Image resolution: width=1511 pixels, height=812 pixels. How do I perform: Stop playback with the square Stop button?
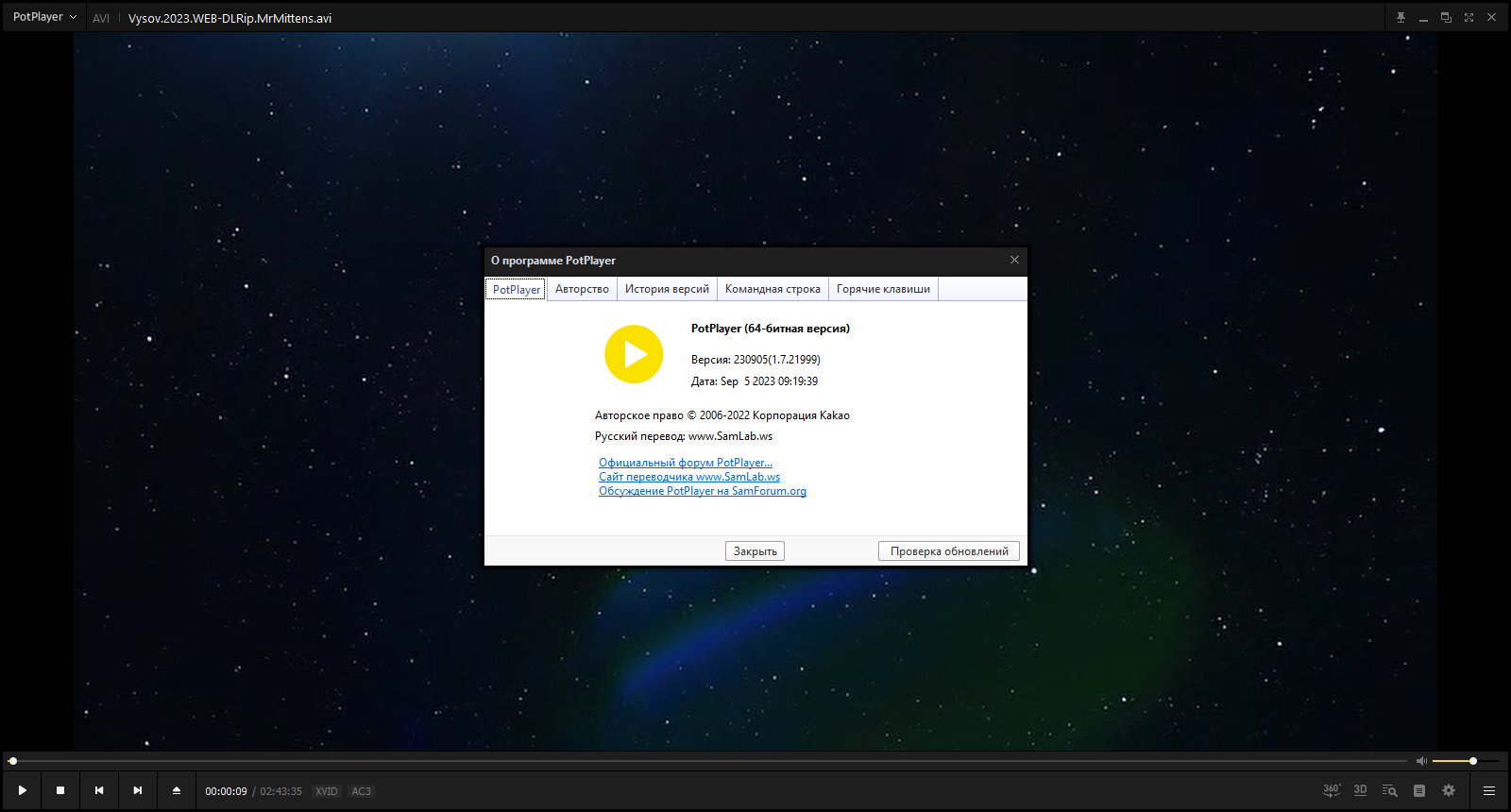coord(60,790)
